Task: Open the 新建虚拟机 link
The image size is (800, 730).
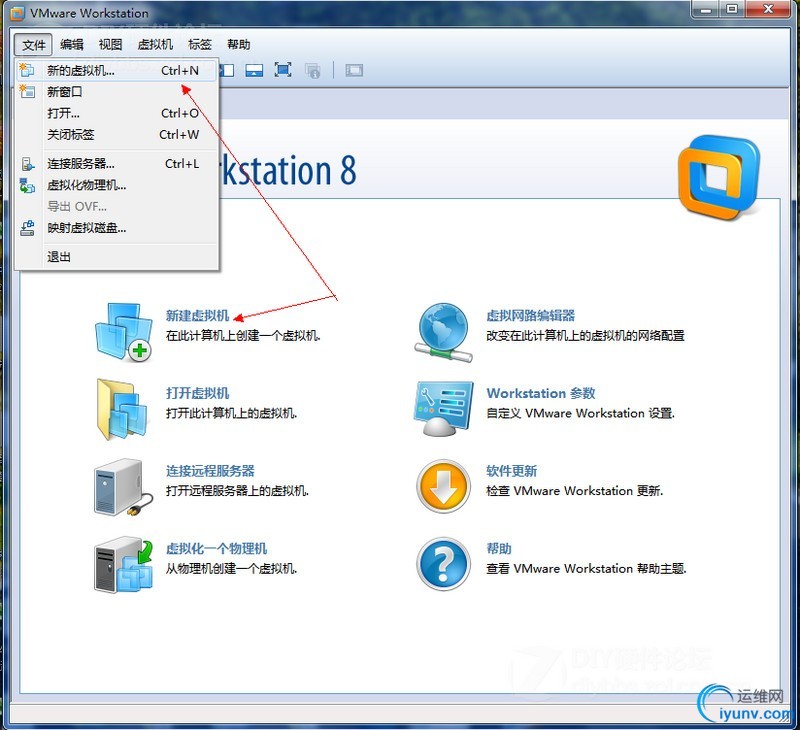Action: point(197,316)
